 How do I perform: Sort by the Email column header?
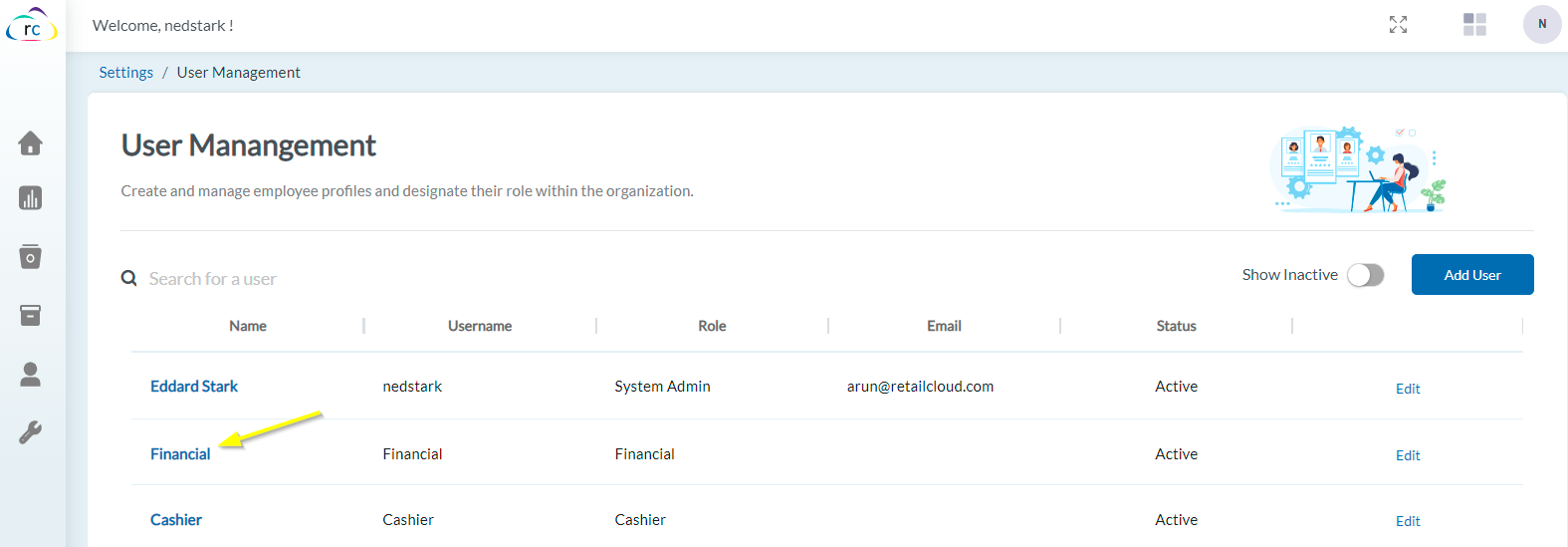pos(944,326)
